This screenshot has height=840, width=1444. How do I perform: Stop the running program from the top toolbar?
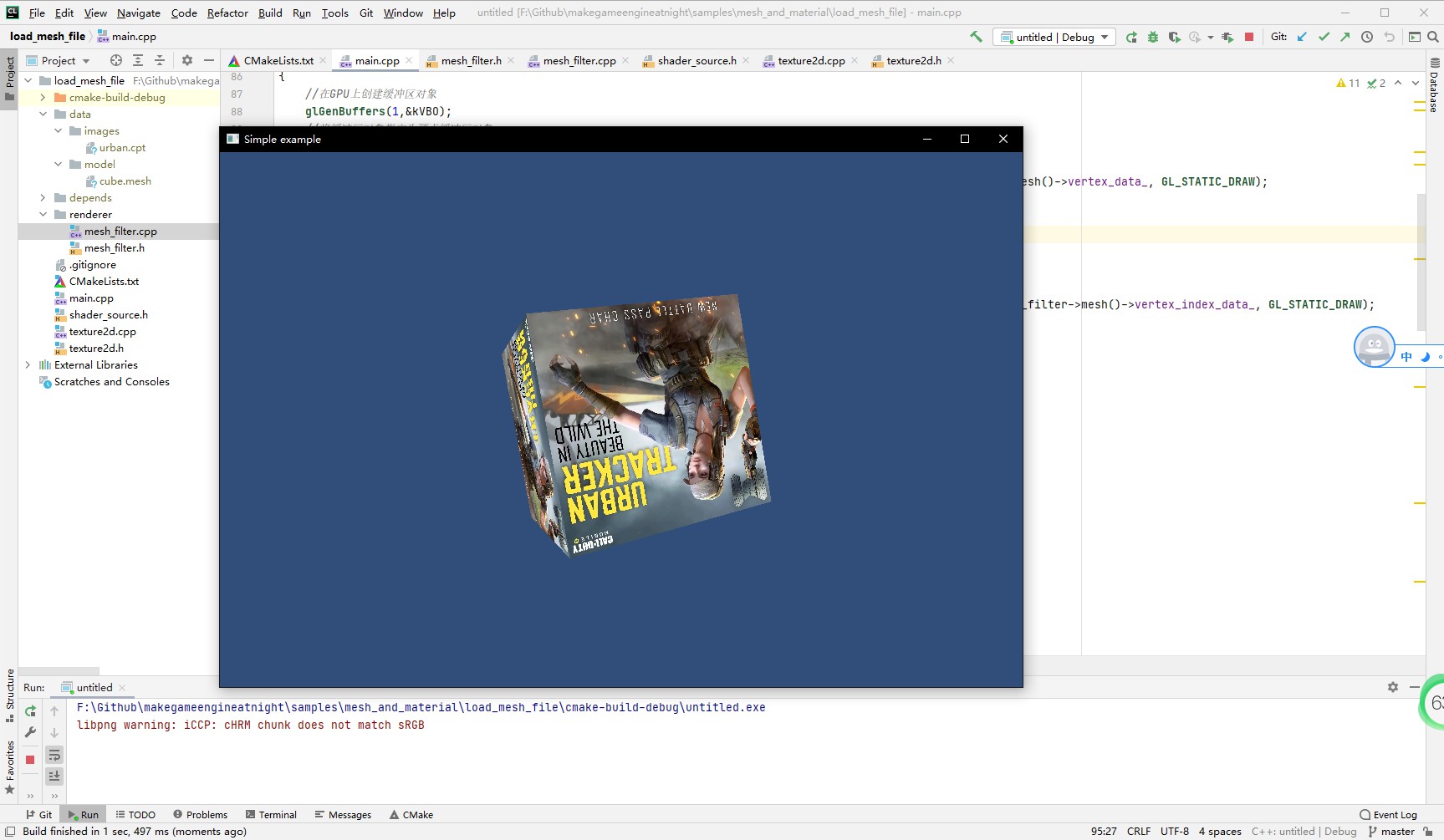pyautogui.click(x=1249, y=37)
